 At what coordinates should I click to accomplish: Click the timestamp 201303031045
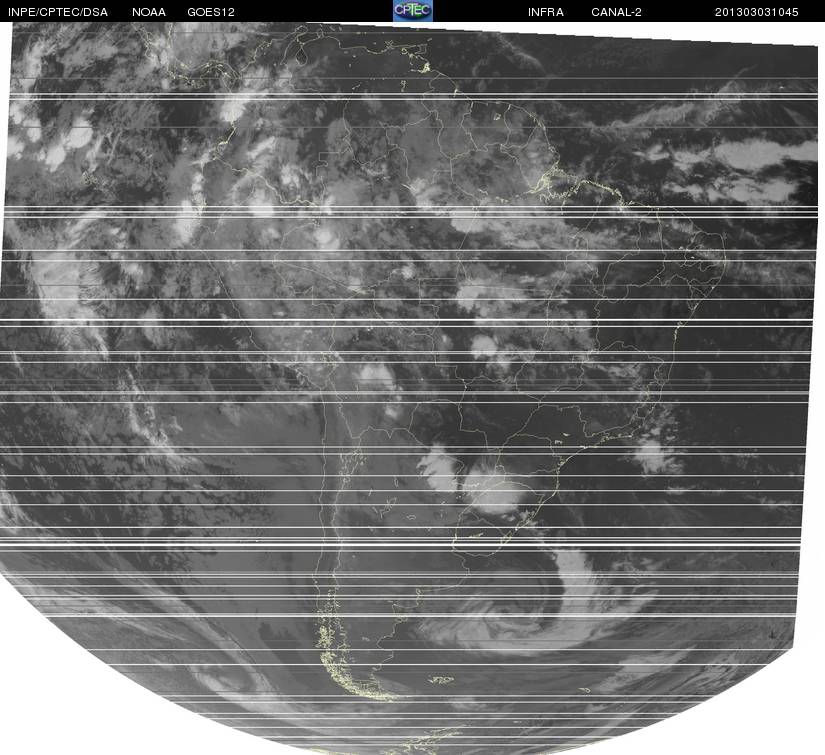(757, 12)
